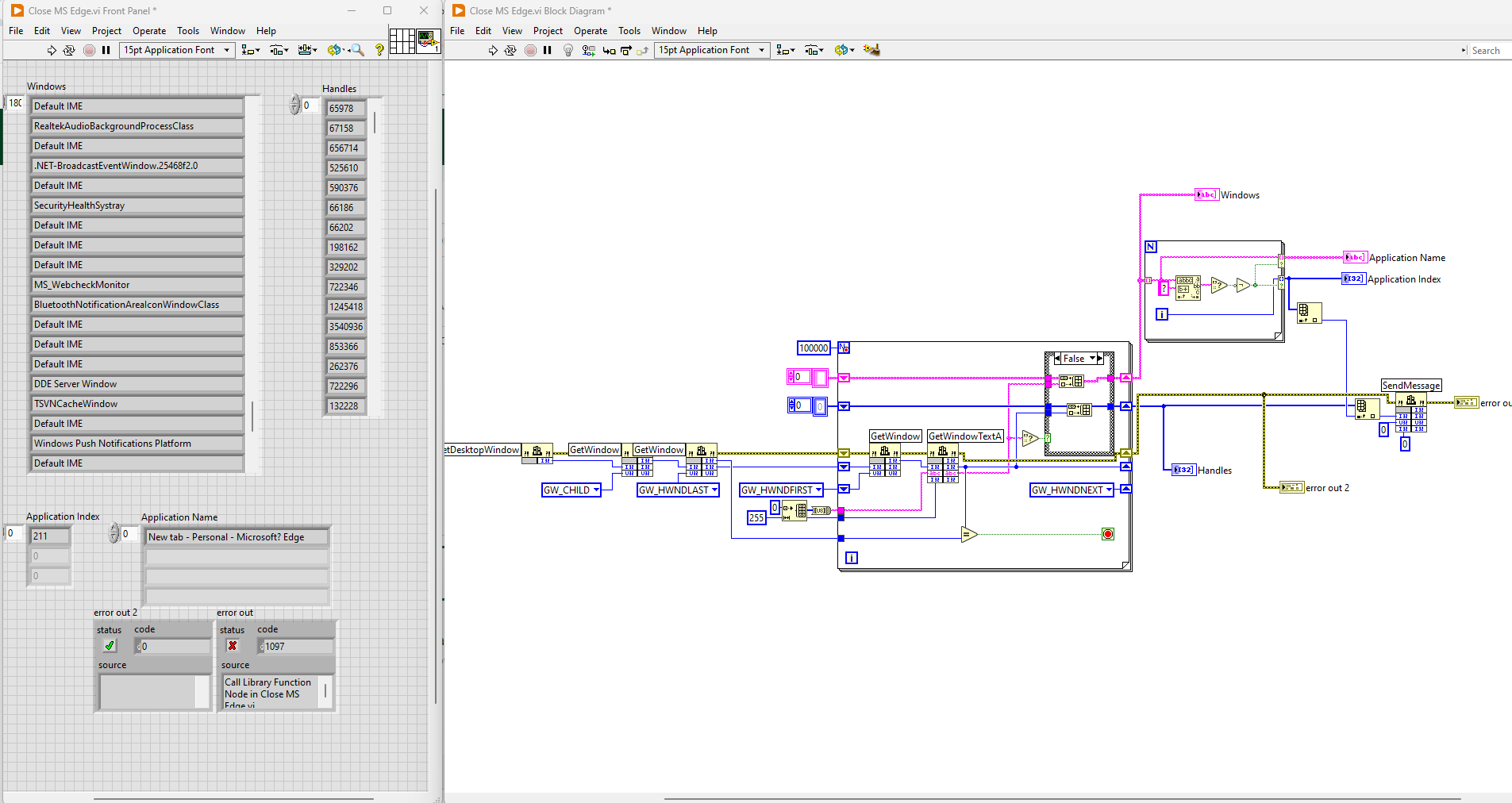Screen dimensions: 1512x803
Task: Click Step Into icon in Block Diagram
Action: pyautogui.click(x=609, y=51)
